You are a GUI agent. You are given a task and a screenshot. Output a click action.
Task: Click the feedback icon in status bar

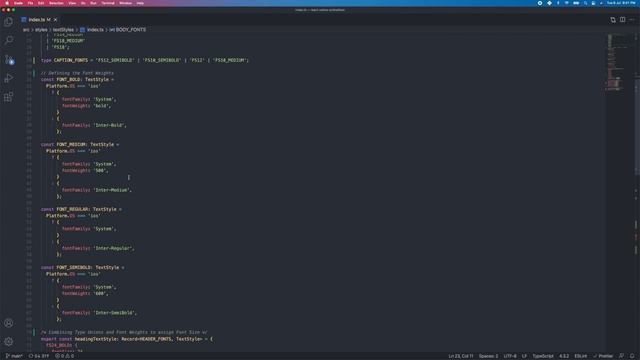[621, 356]
